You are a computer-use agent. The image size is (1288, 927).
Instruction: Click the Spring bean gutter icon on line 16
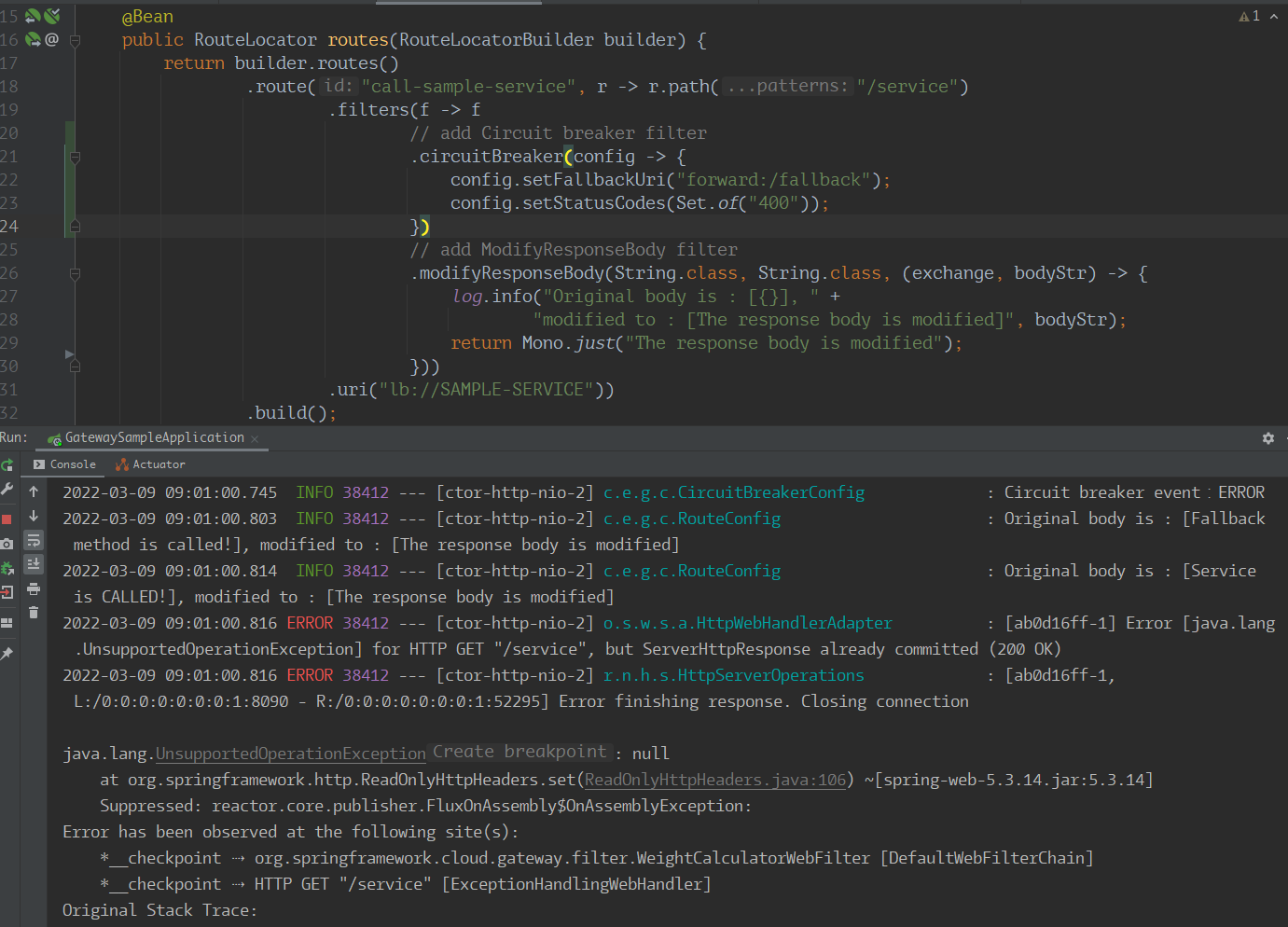click(x=33, y=39)
